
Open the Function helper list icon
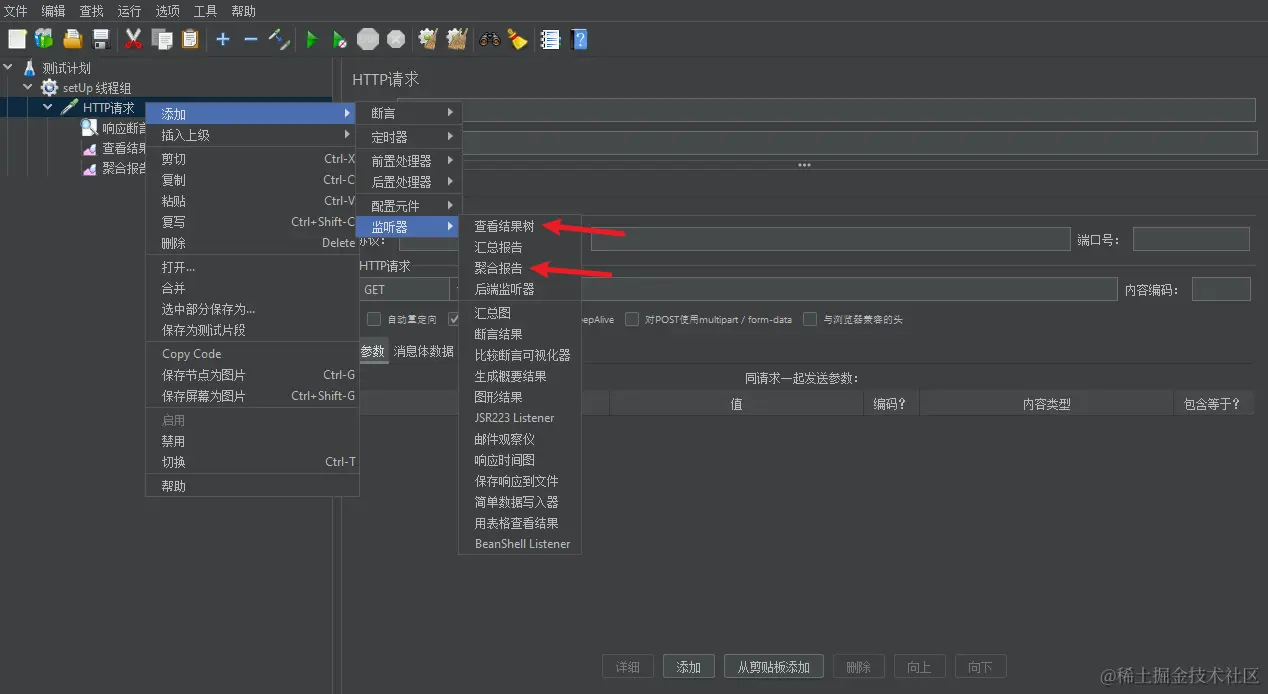tap(550, 39)
